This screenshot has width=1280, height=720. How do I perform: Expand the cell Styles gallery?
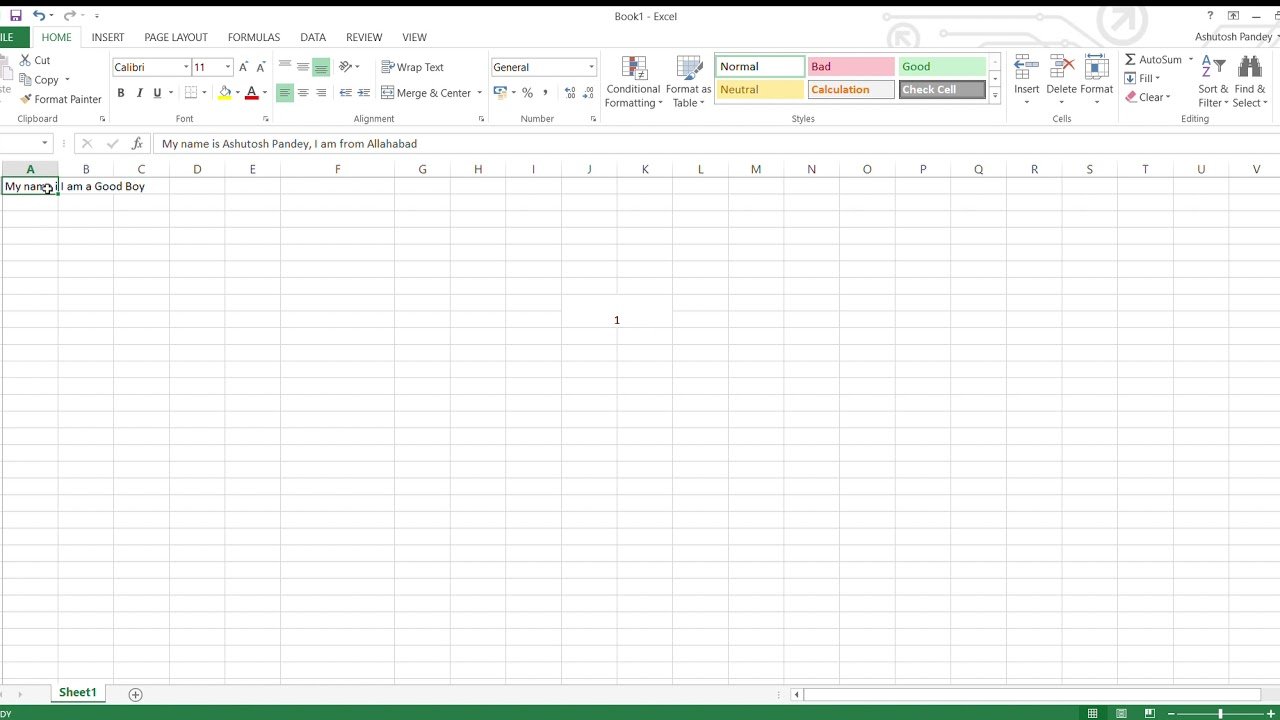point(995,95)
